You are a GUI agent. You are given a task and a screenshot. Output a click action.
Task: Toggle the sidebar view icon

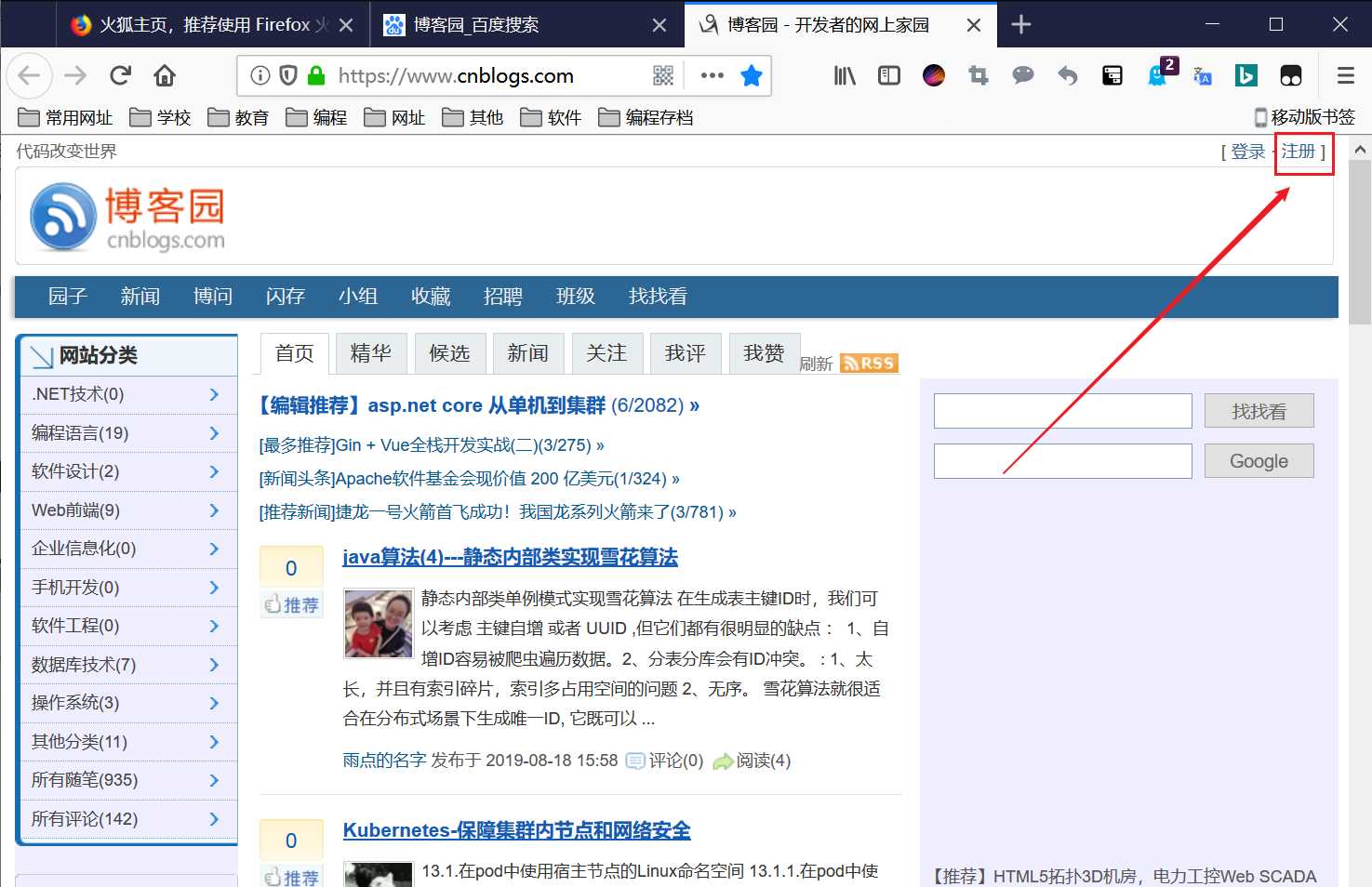(889, 75)
